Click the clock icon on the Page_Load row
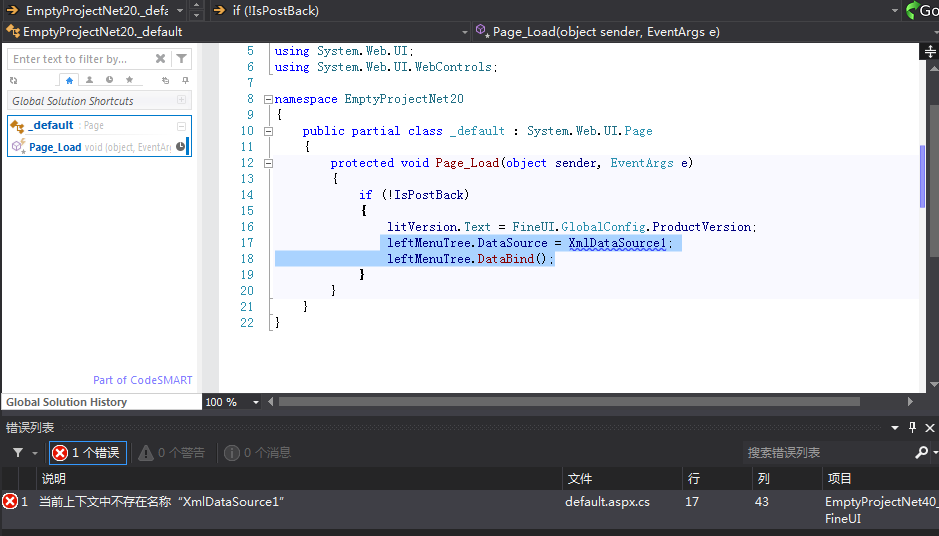939x536 pixels. tap(180, 147)
